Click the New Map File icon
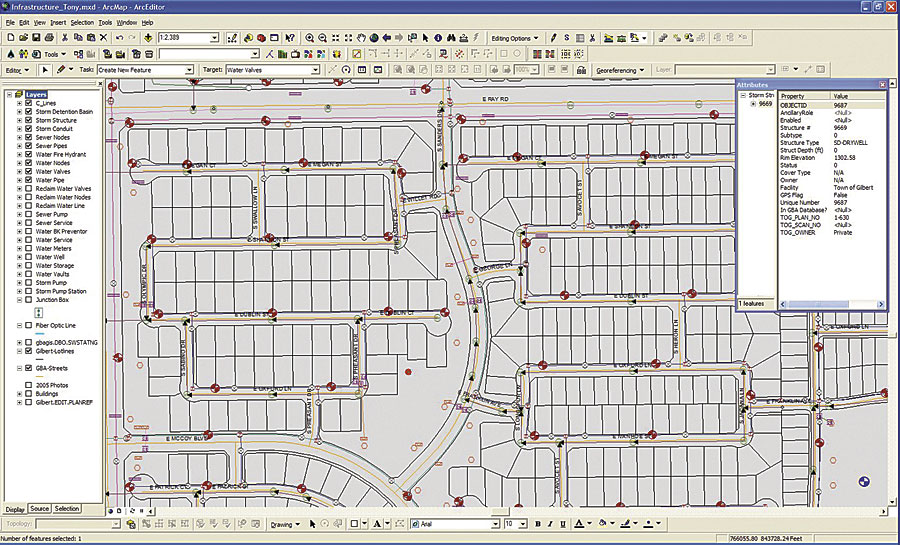Image resolution: width=900 pixels, height=545 pixels. coord(10,38)
